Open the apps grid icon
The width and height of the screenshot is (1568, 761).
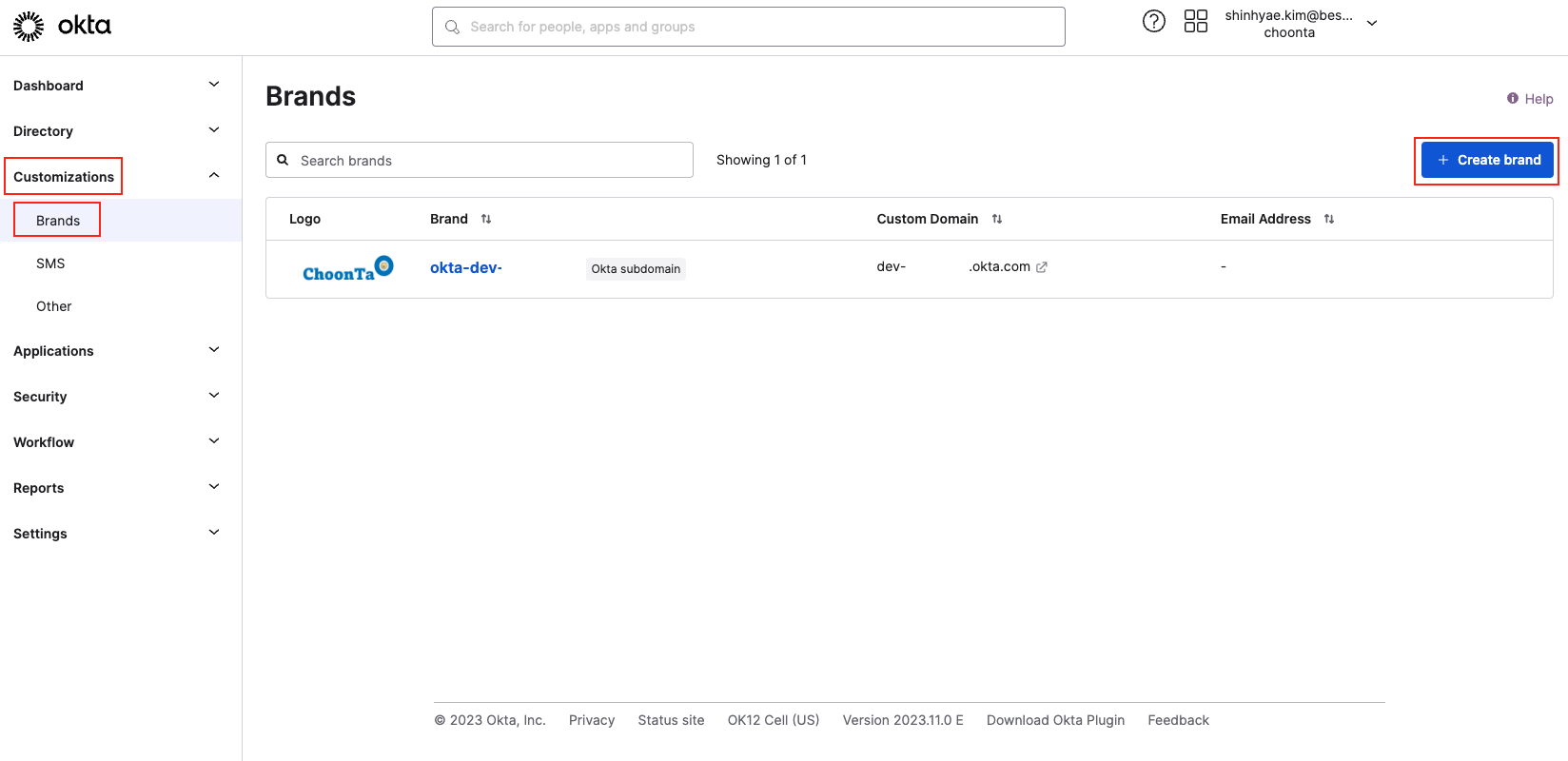[x=1195, y=22]
